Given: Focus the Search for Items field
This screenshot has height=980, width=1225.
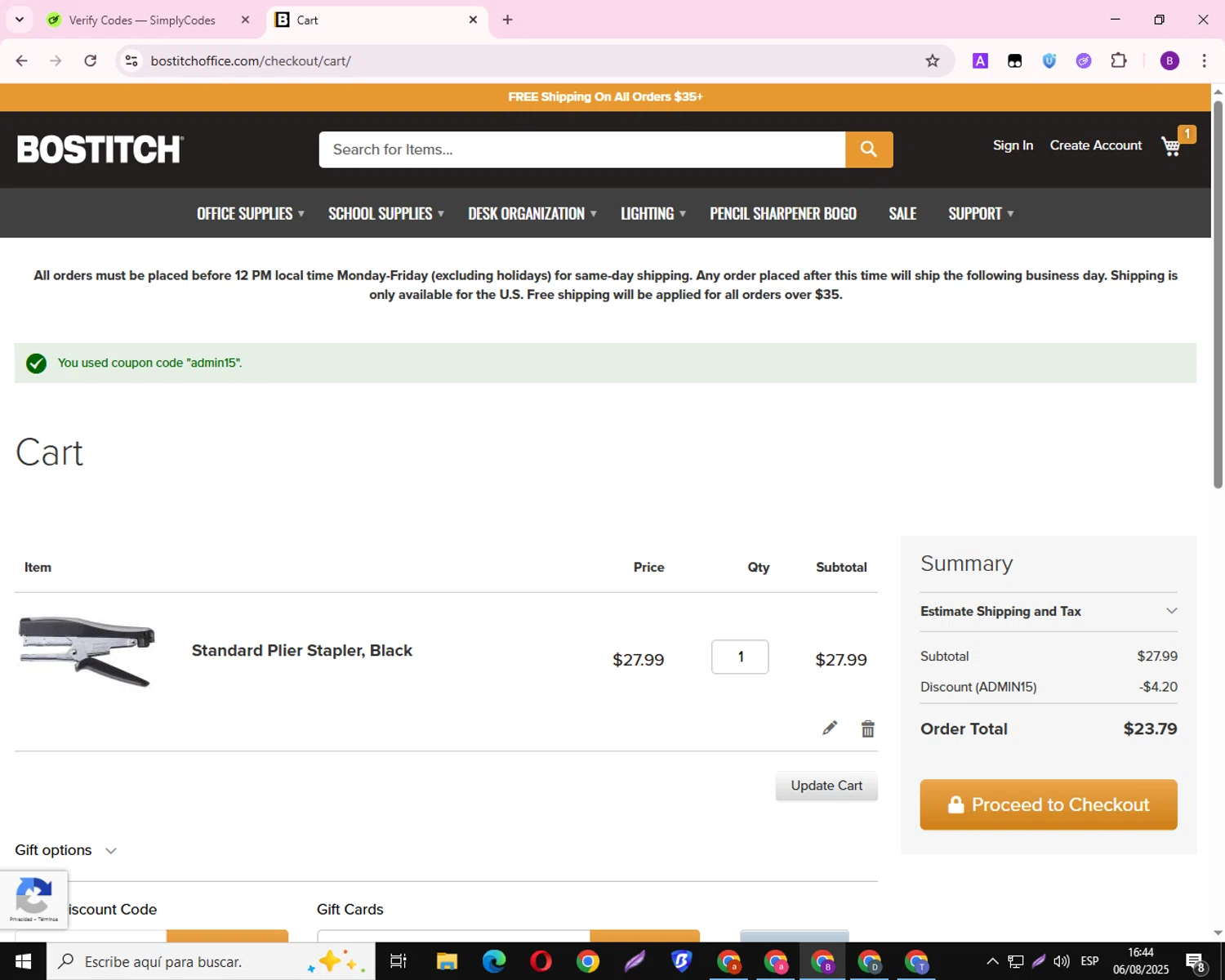Looking at the screenshot, I should tap(581, 149).
